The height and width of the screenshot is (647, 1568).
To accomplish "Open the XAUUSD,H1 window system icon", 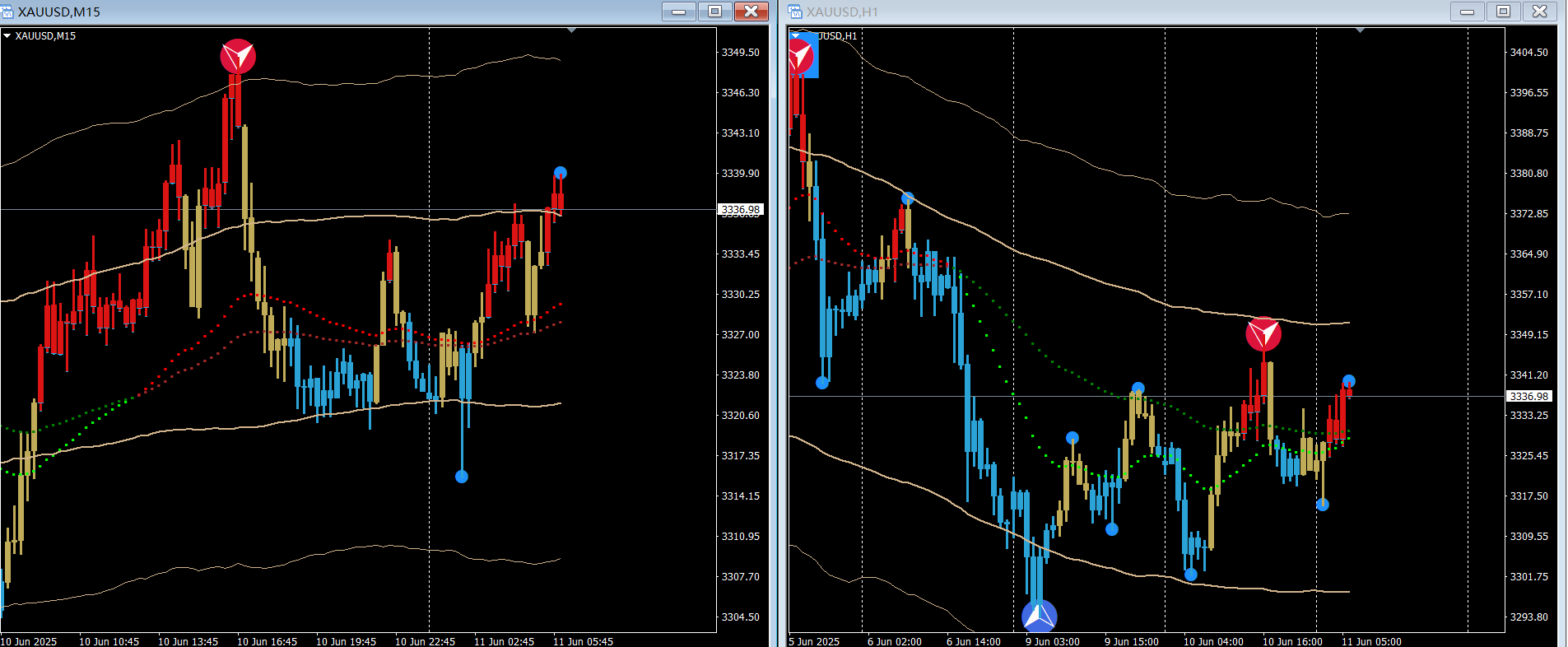I will (x=795, y=12).
